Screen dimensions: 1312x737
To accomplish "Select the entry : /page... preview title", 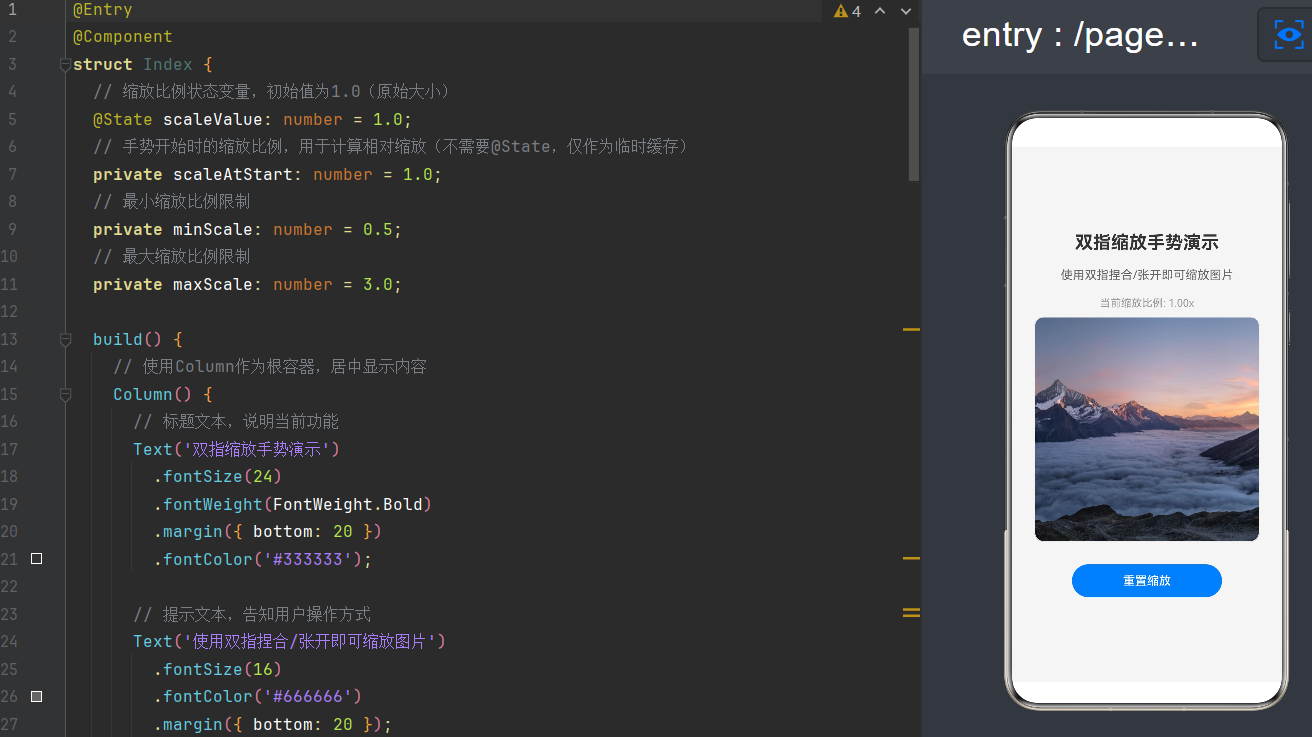I will point(1080,36).
